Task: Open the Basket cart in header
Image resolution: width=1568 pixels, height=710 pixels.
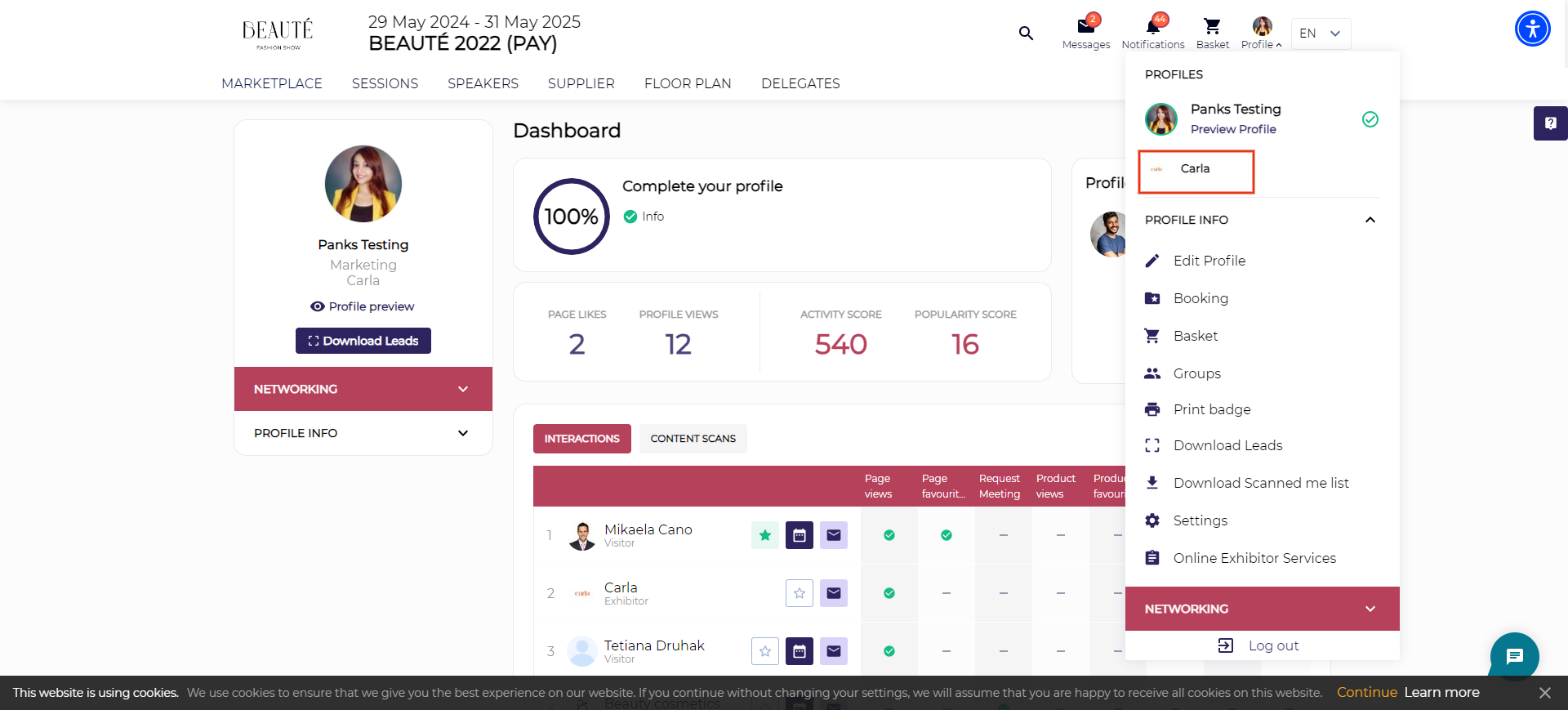Action: 1213,26
